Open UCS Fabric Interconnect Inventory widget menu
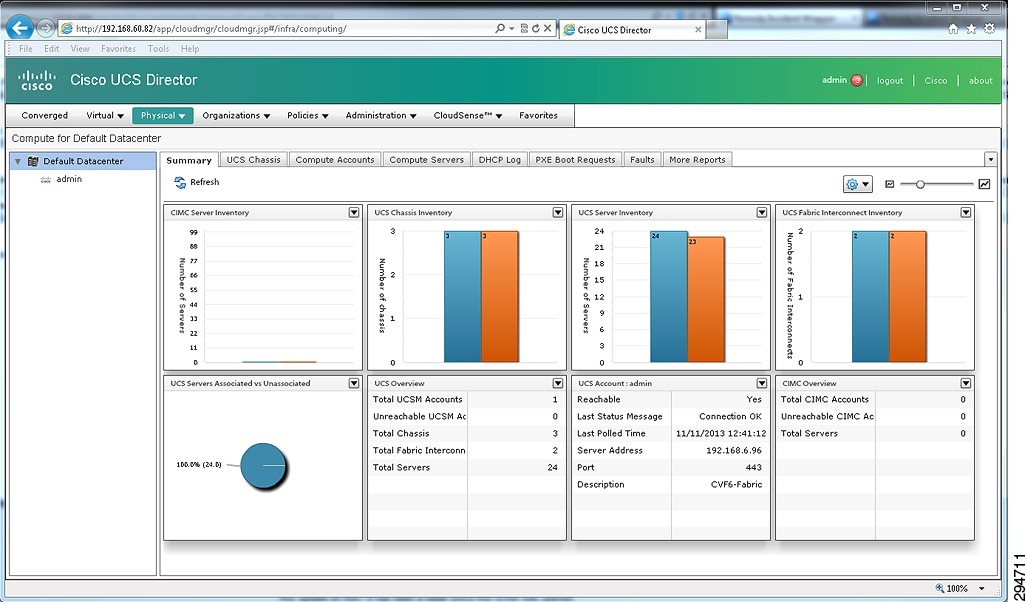Viewport: 1026px width, 602px height. [x=966, y=213]
